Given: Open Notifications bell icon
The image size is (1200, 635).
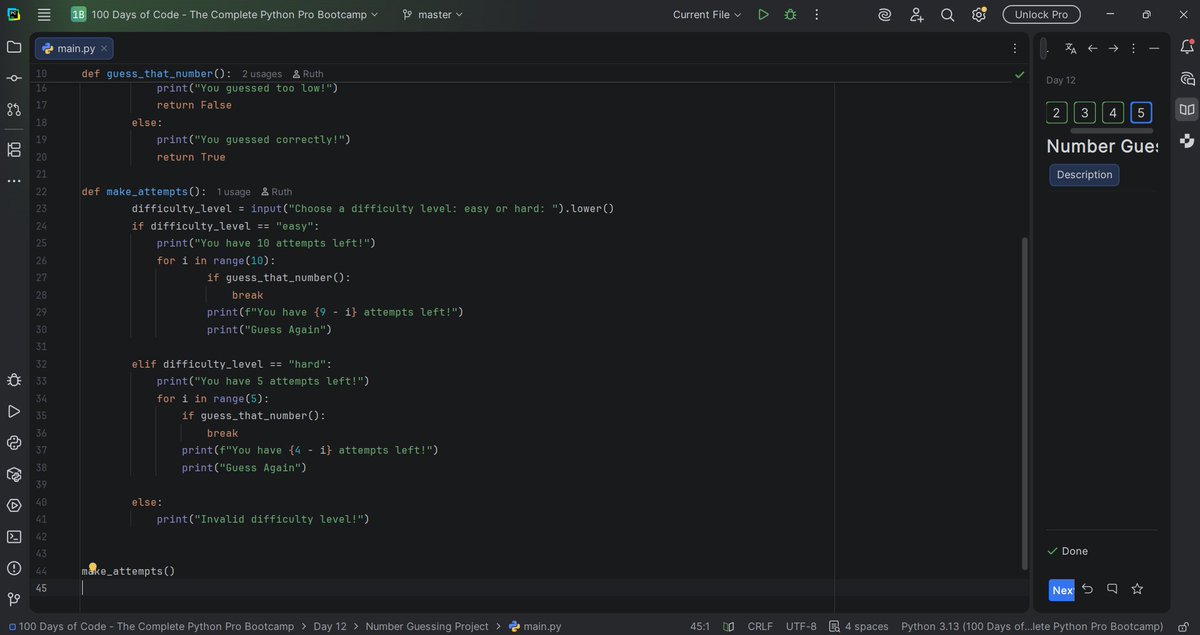Looking at the screenshot, I should [x=1187, y=48].
